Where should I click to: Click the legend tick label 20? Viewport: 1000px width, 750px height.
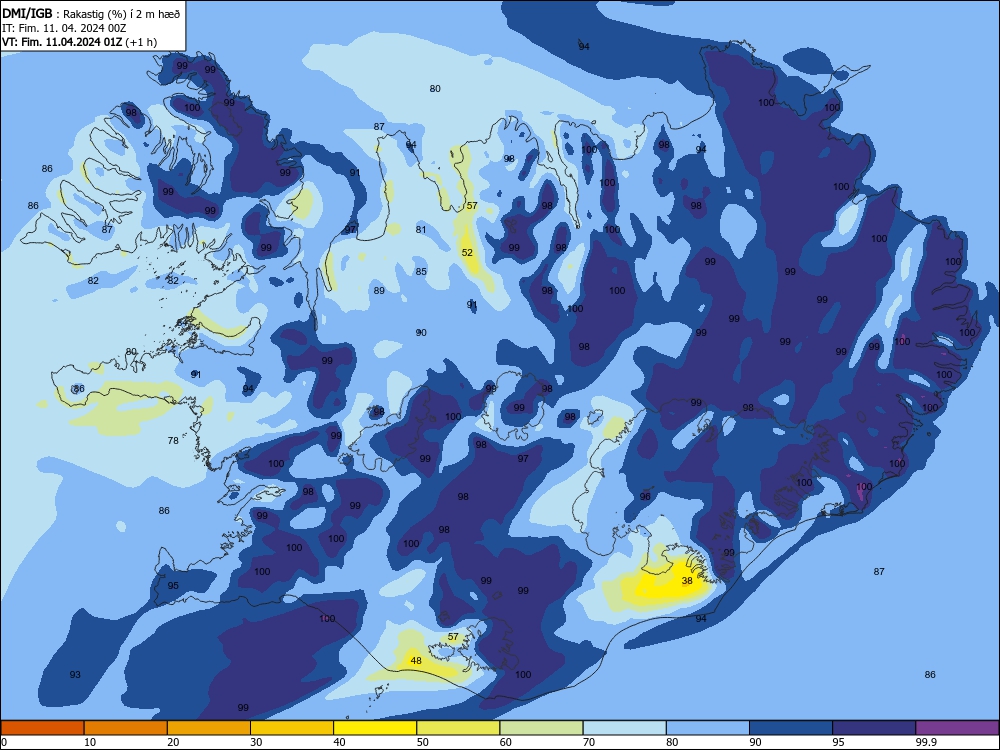[x=173, y=742]
